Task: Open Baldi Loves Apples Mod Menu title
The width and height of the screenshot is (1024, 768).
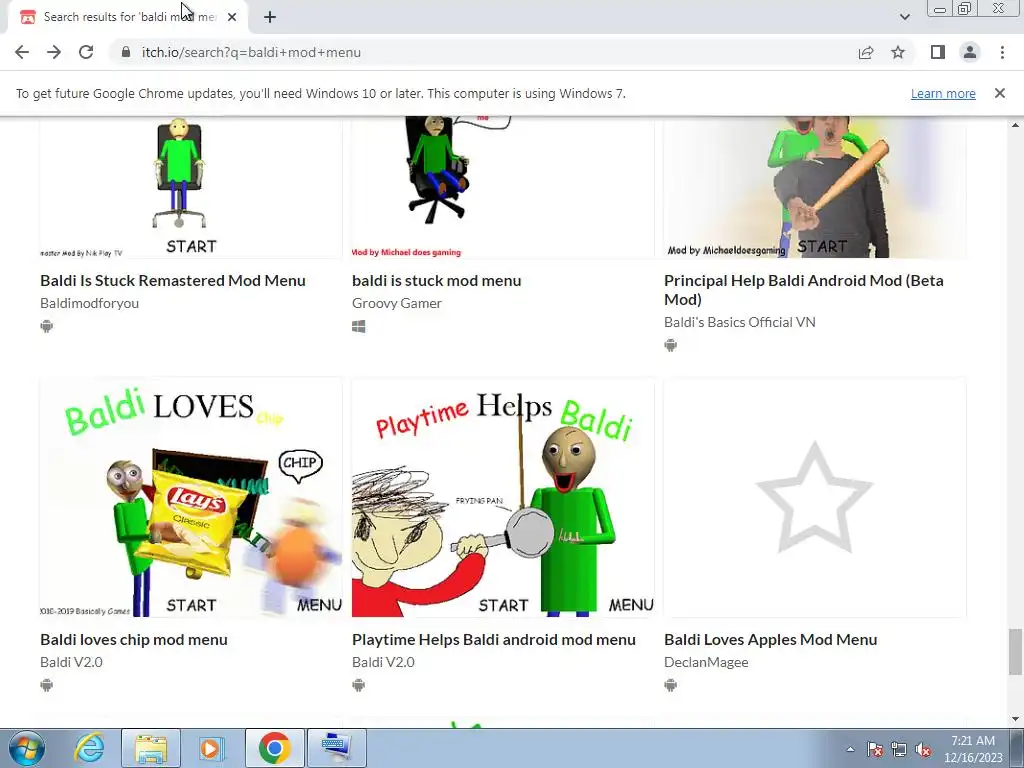Action: [771, 639]
